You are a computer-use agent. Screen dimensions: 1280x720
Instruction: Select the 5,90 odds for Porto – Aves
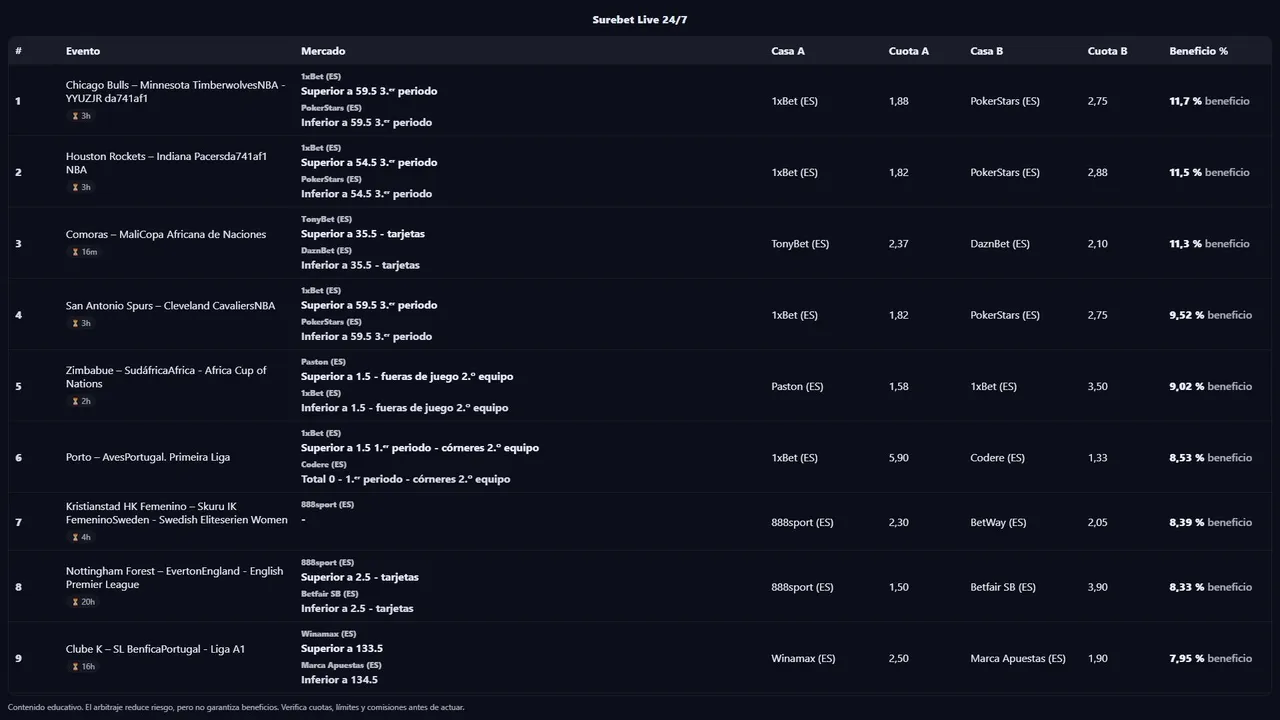click(x=898, y=458)
